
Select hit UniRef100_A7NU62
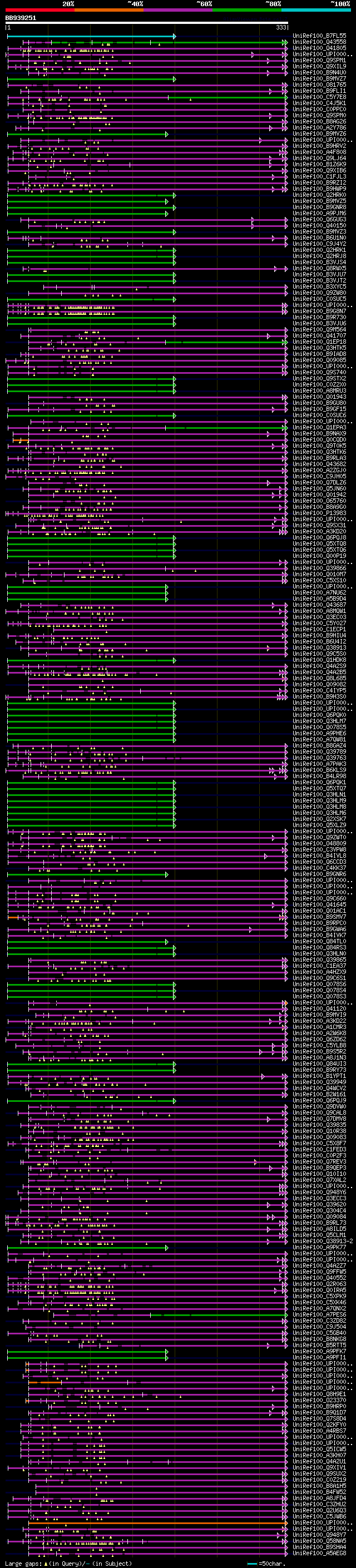pyautogui.click(x=319, y=592)
